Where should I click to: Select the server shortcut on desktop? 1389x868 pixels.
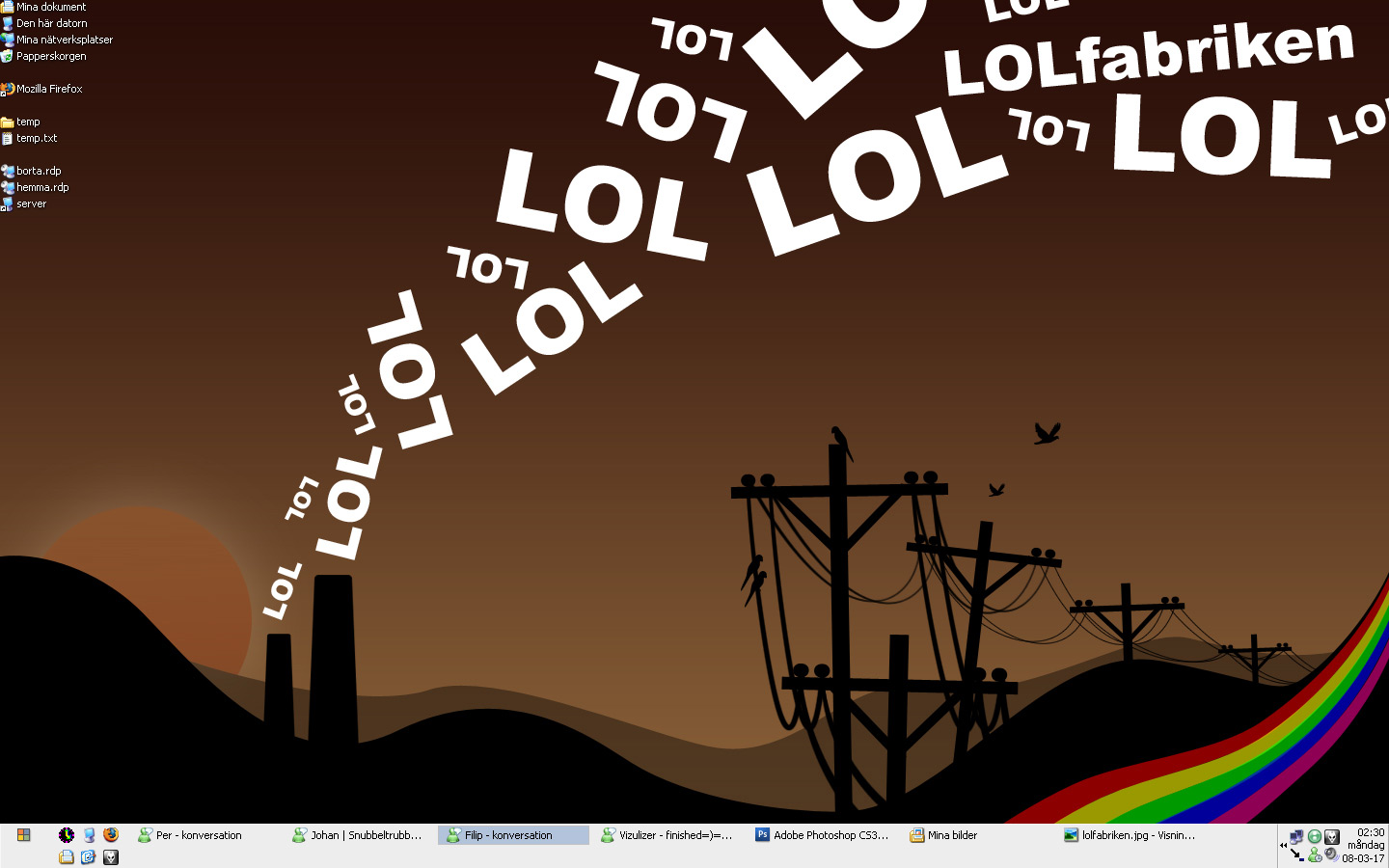click(23, 203)
